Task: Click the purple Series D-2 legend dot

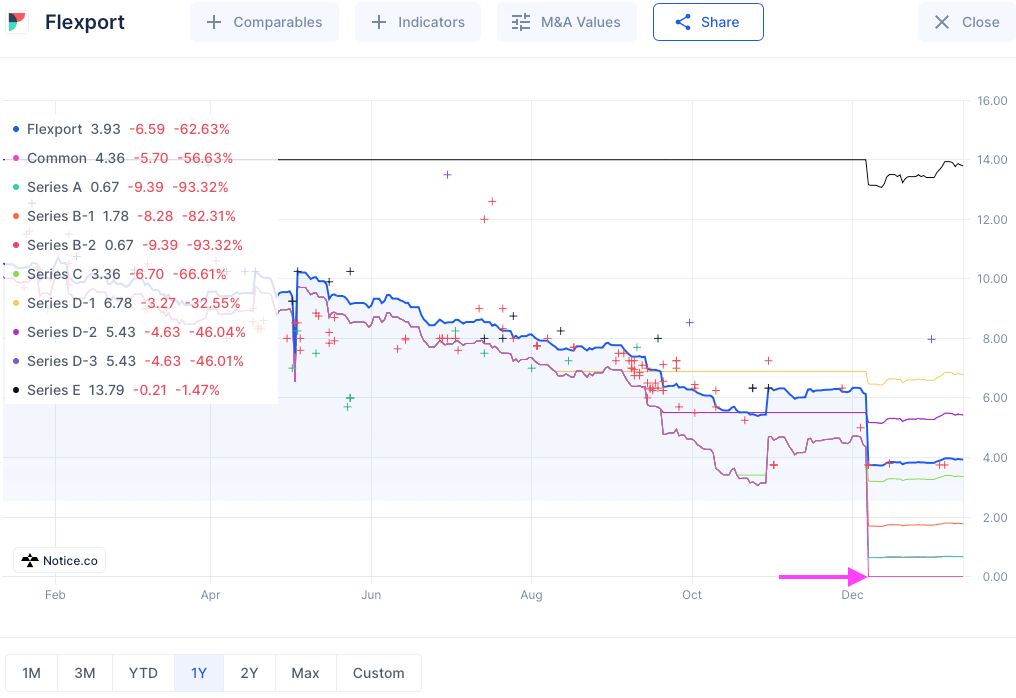Action: (16, 332)
